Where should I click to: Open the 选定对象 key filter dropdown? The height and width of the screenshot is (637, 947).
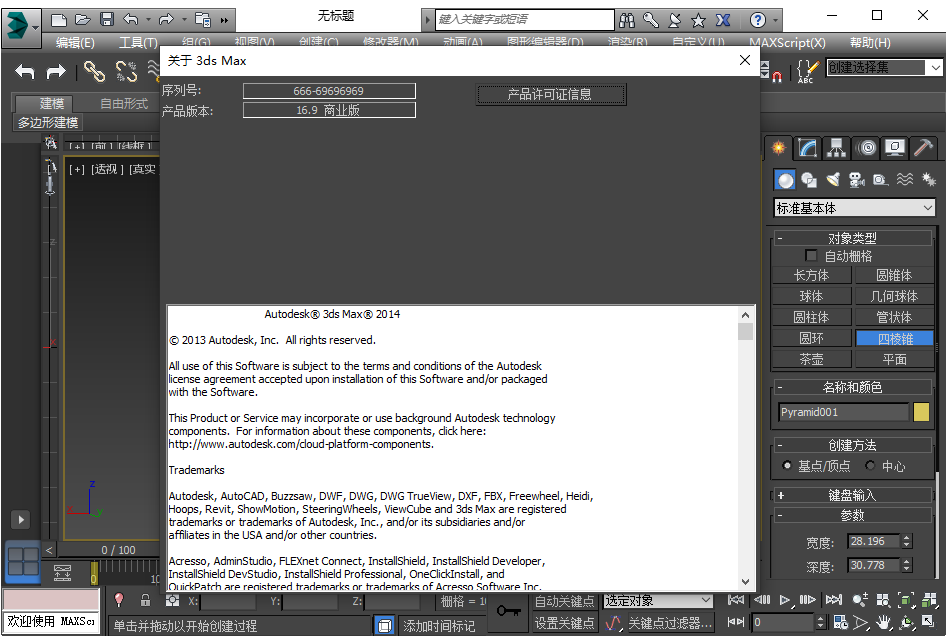pos(658,601)
